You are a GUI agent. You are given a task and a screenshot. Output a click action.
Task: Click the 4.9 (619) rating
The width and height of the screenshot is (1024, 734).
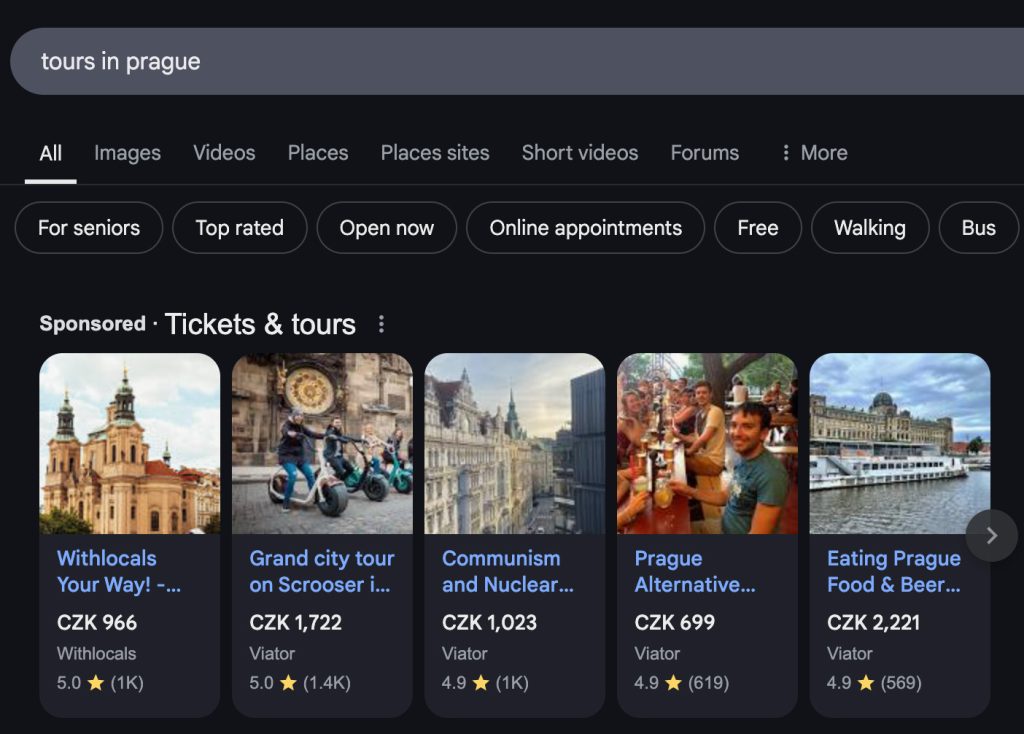coord(681,683)
